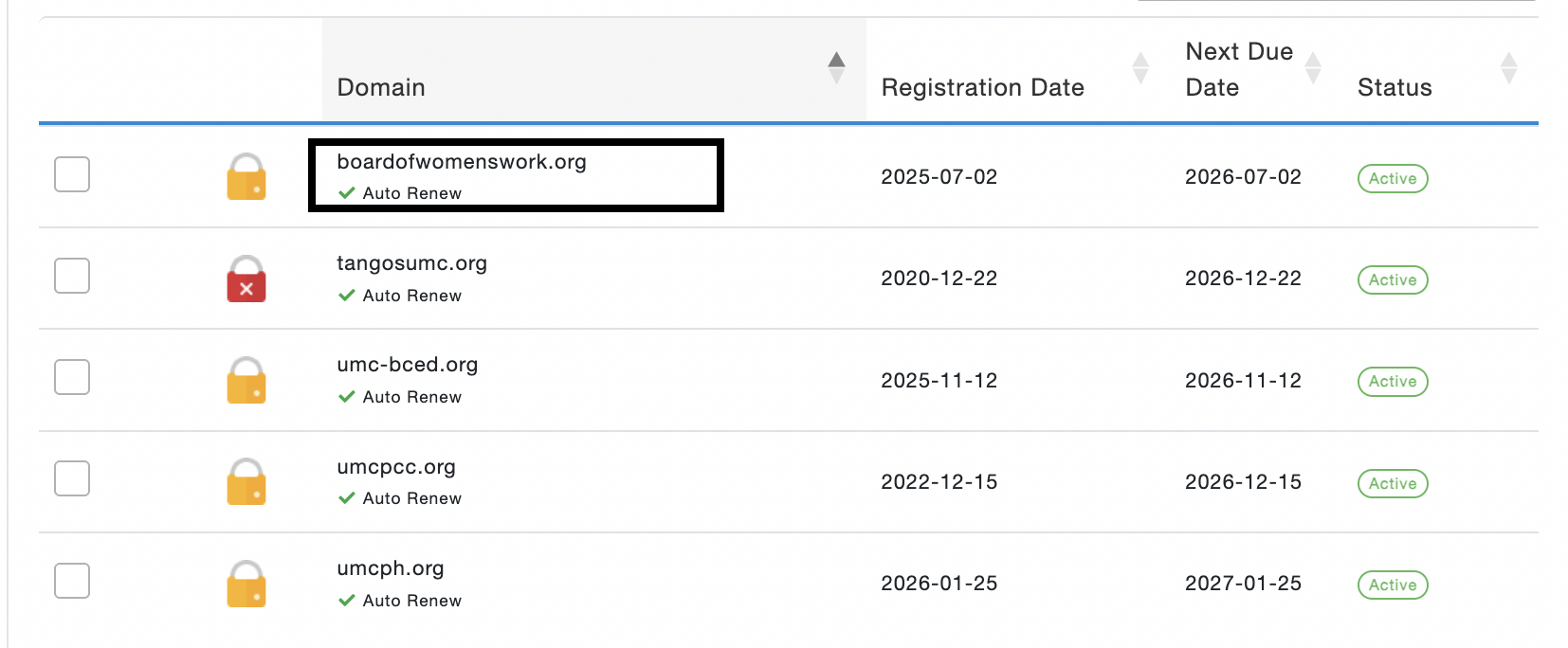
Task: Open the umc-bced.org domain link
Action: 407,365
